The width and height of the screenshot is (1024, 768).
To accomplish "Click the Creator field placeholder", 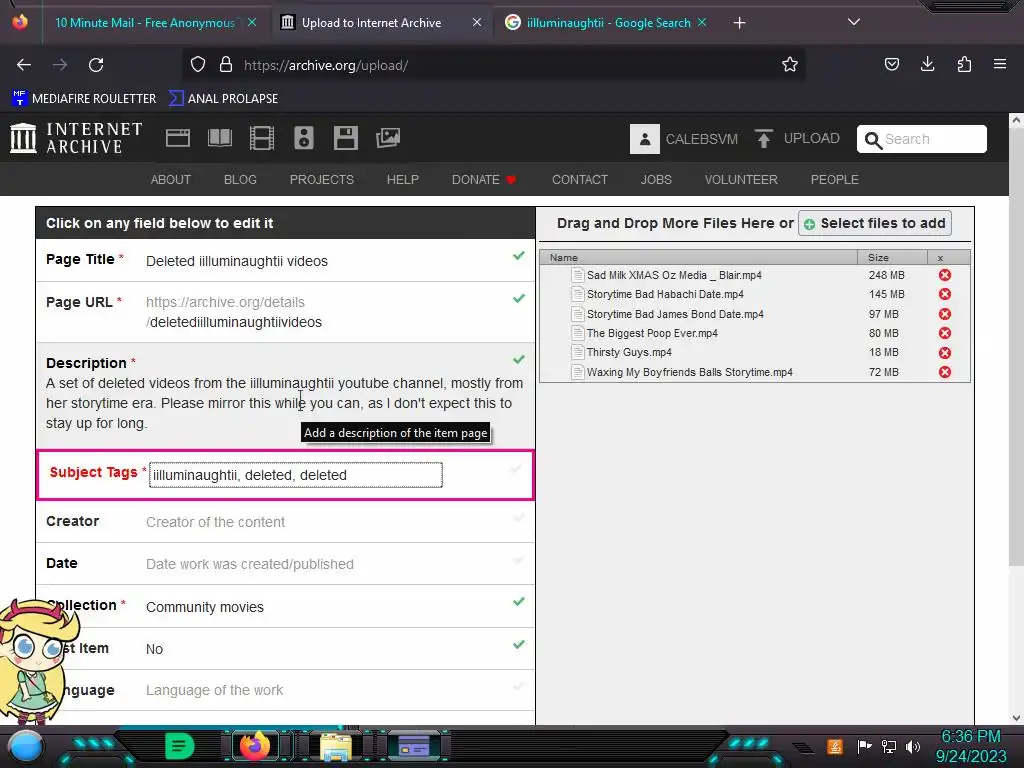I will tap(216, 522).
